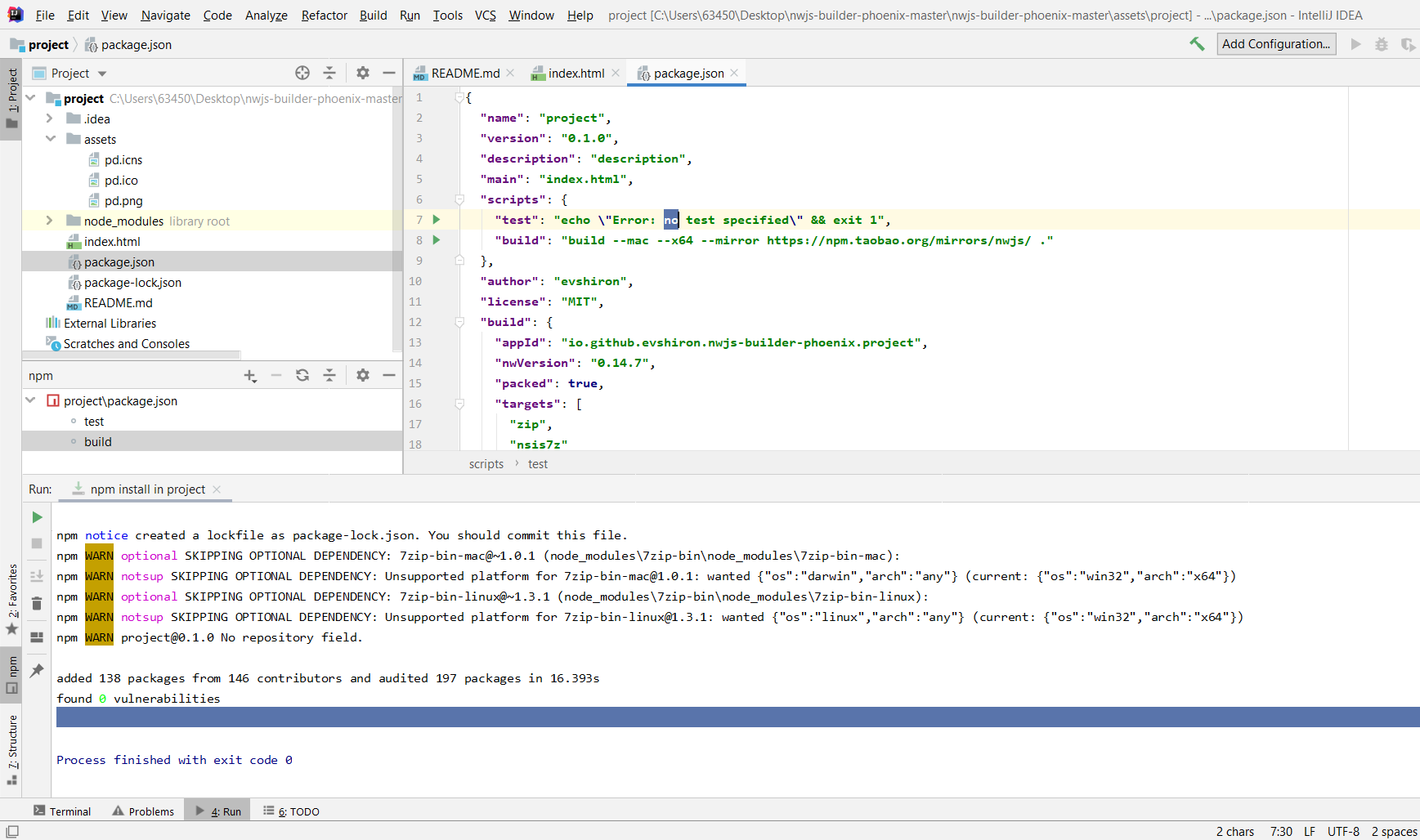The width and height of the screenshot is (1420, 840).
Task: Open Project panel settings gear
Action: [363, 73]
